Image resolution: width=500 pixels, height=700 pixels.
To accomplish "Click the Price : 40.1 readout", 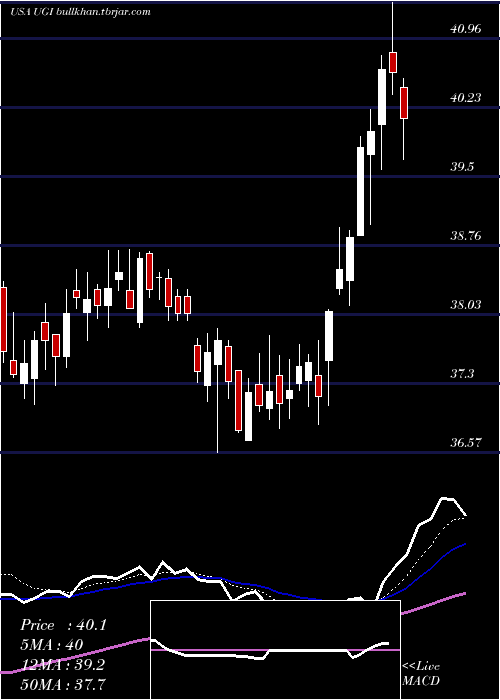I will (x=63, y=625).
